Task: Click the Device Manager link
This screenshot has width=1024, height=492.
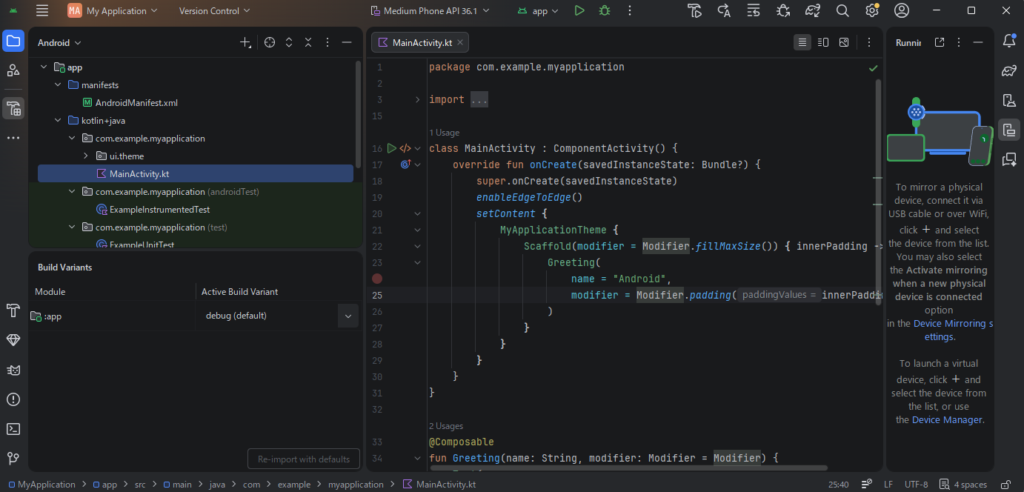Action: click(947, 420)
